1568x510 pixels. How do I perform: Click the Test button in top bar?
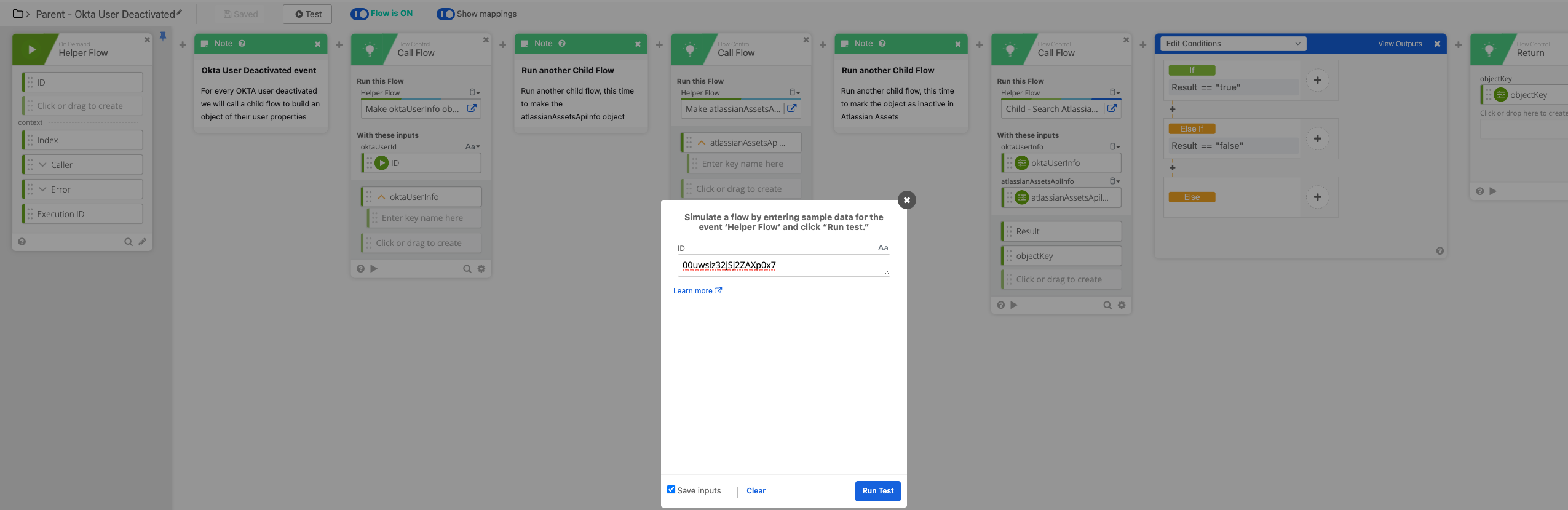coord(307,14)
